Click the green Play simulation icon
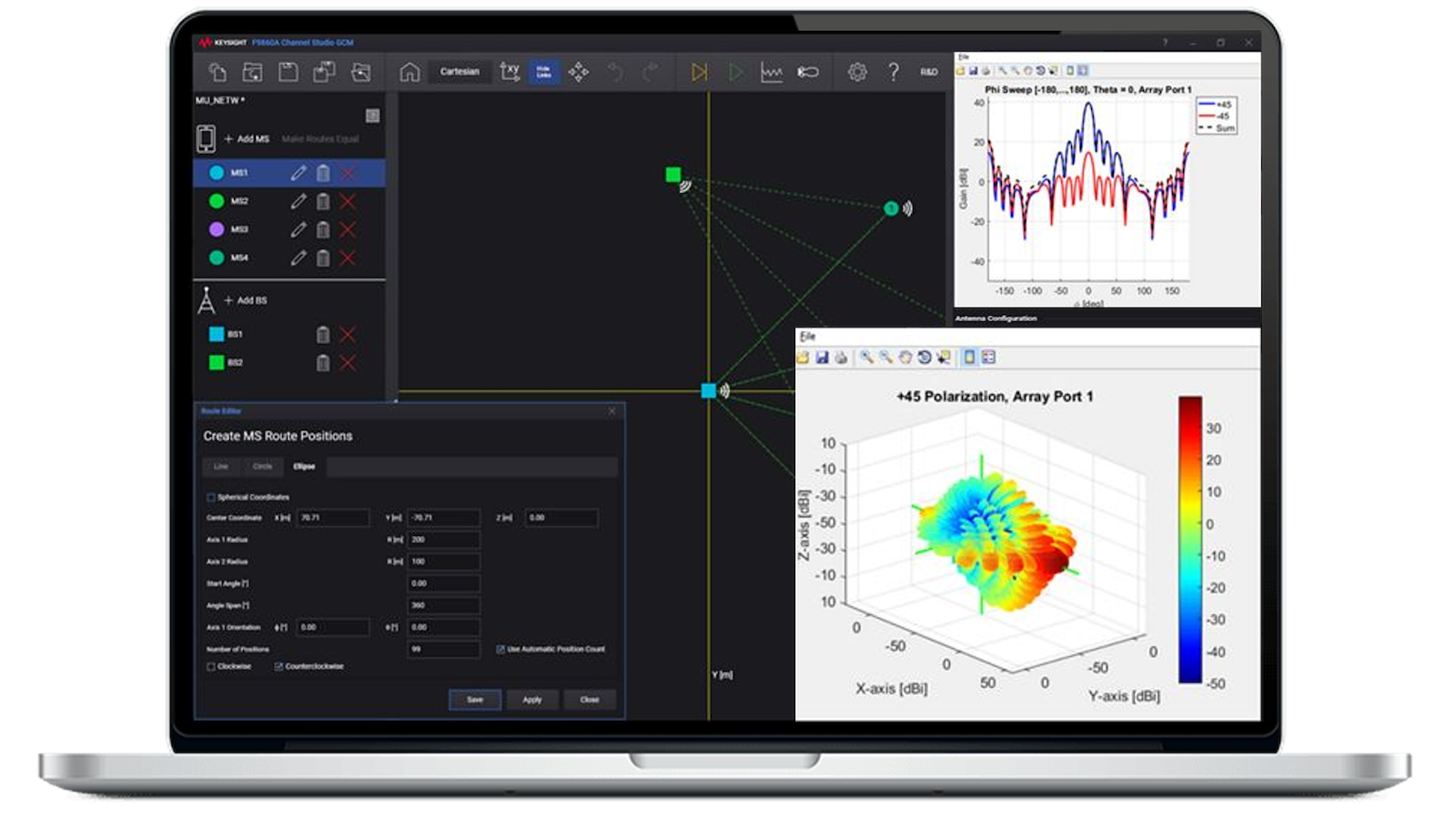 pyautogui.click(x=735, y=72)
